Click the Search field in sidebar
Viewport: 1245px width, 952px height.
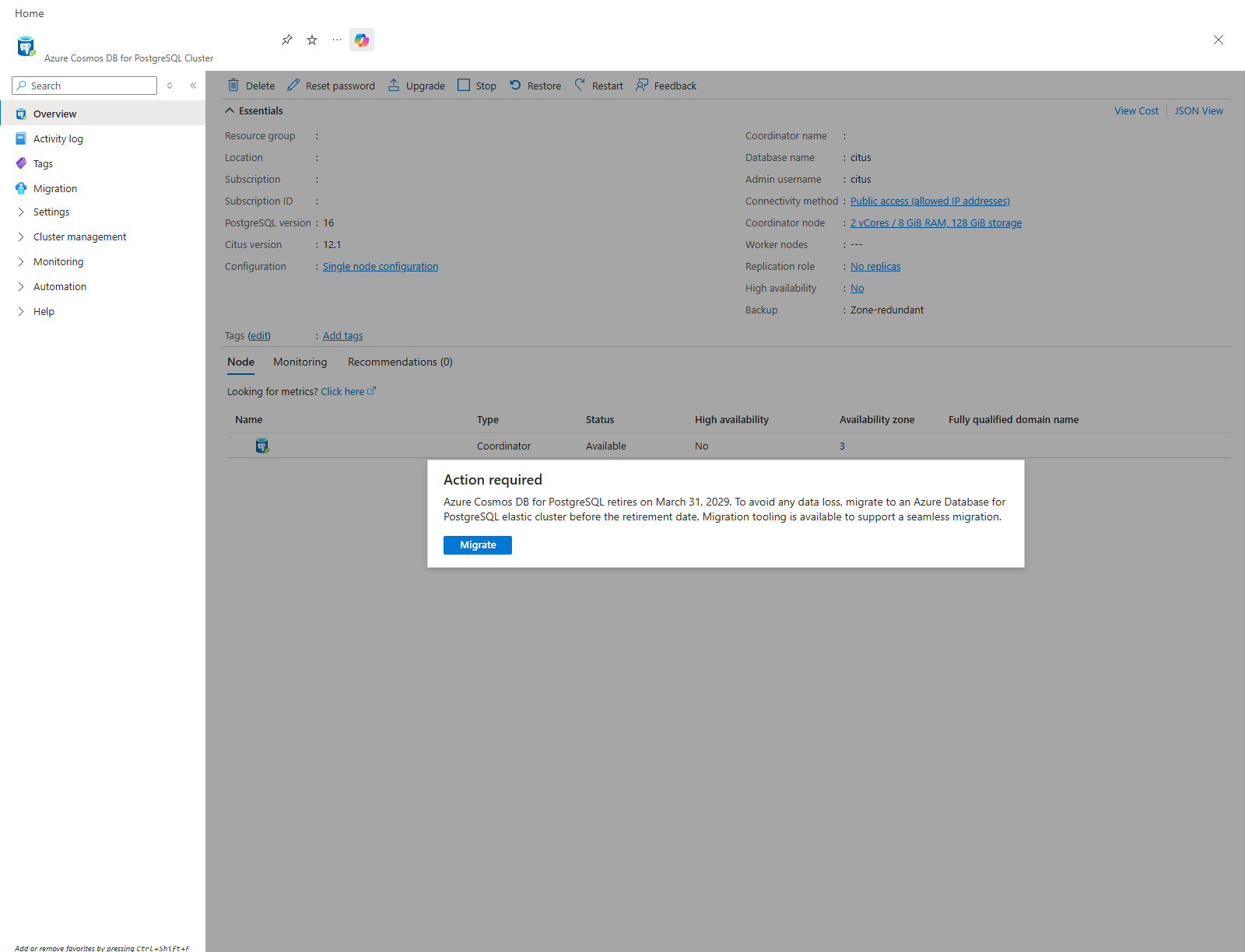tap(85, 86)
